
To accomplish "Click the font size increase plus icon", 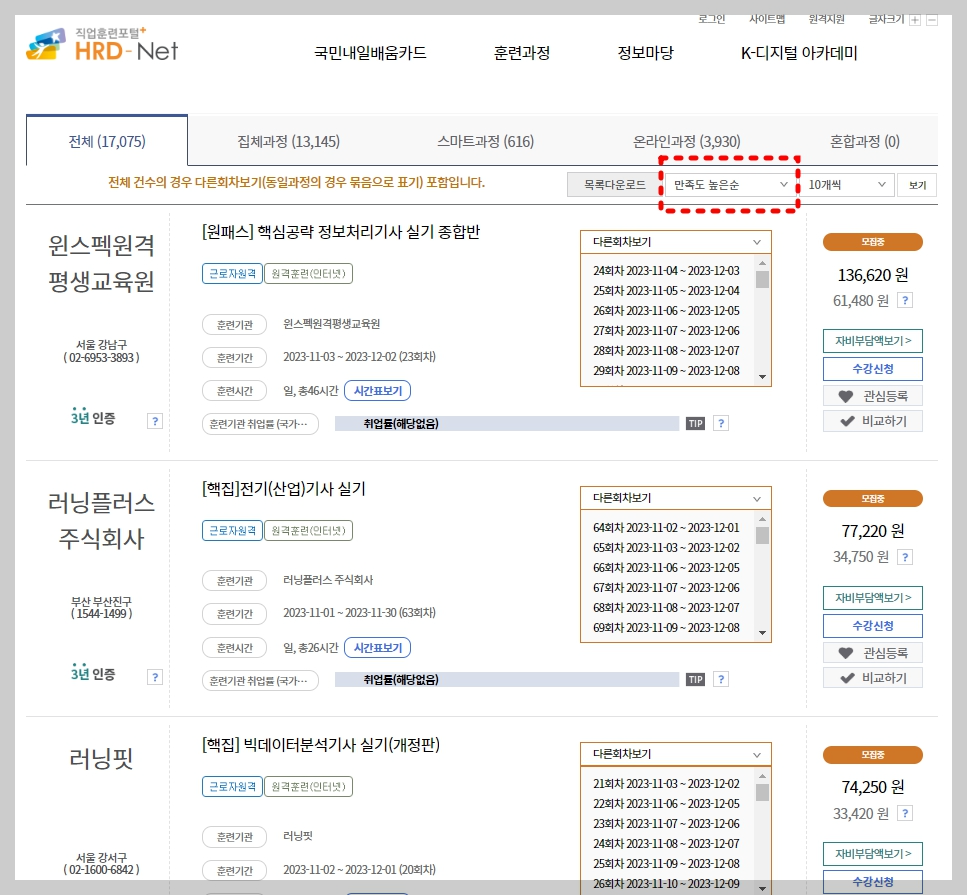I will (915, 20).
